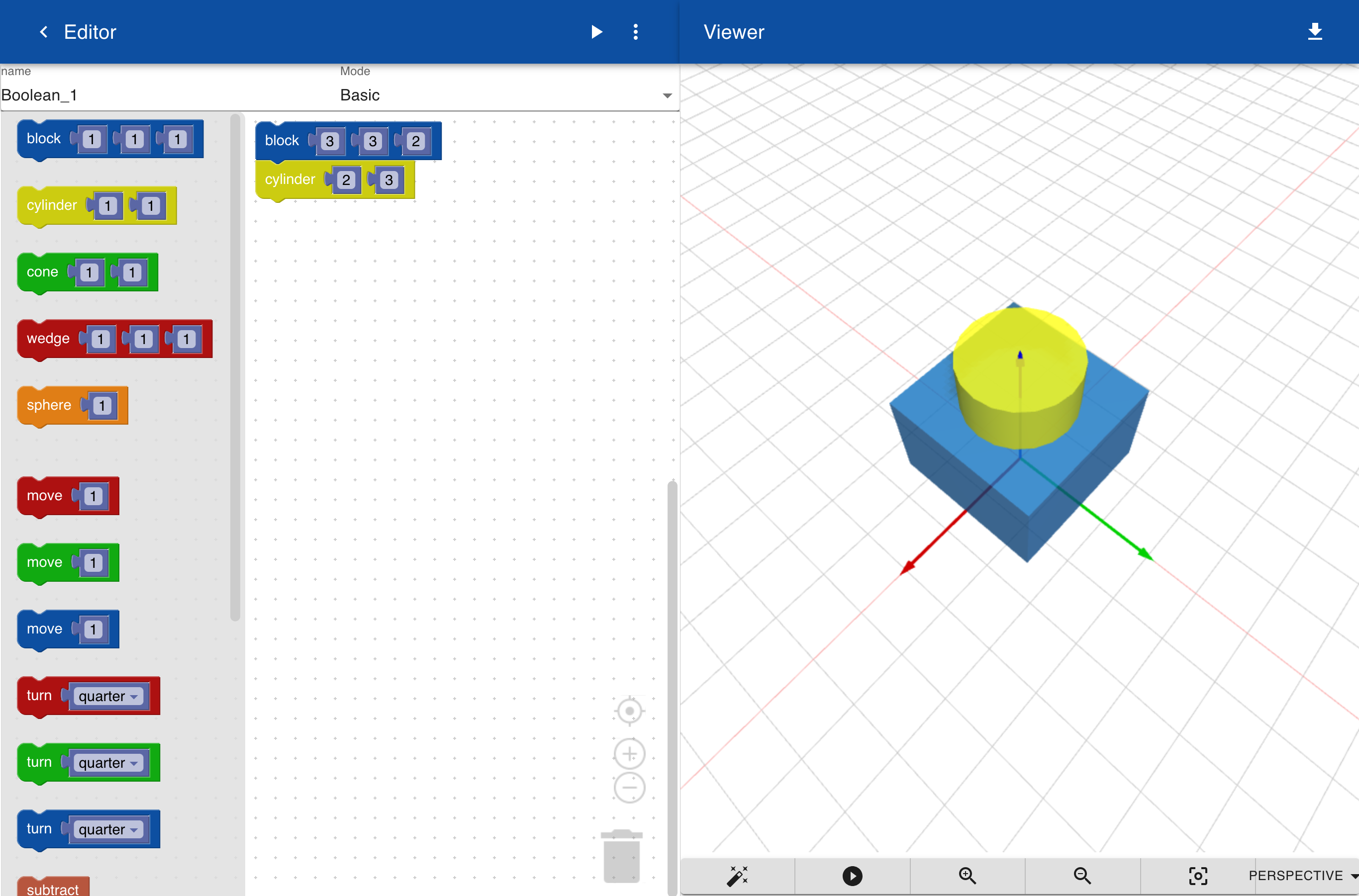The width and height of the screenshot is (1359, 896).
Task: Fit the model to view with focus icon
Action: 1198,876
